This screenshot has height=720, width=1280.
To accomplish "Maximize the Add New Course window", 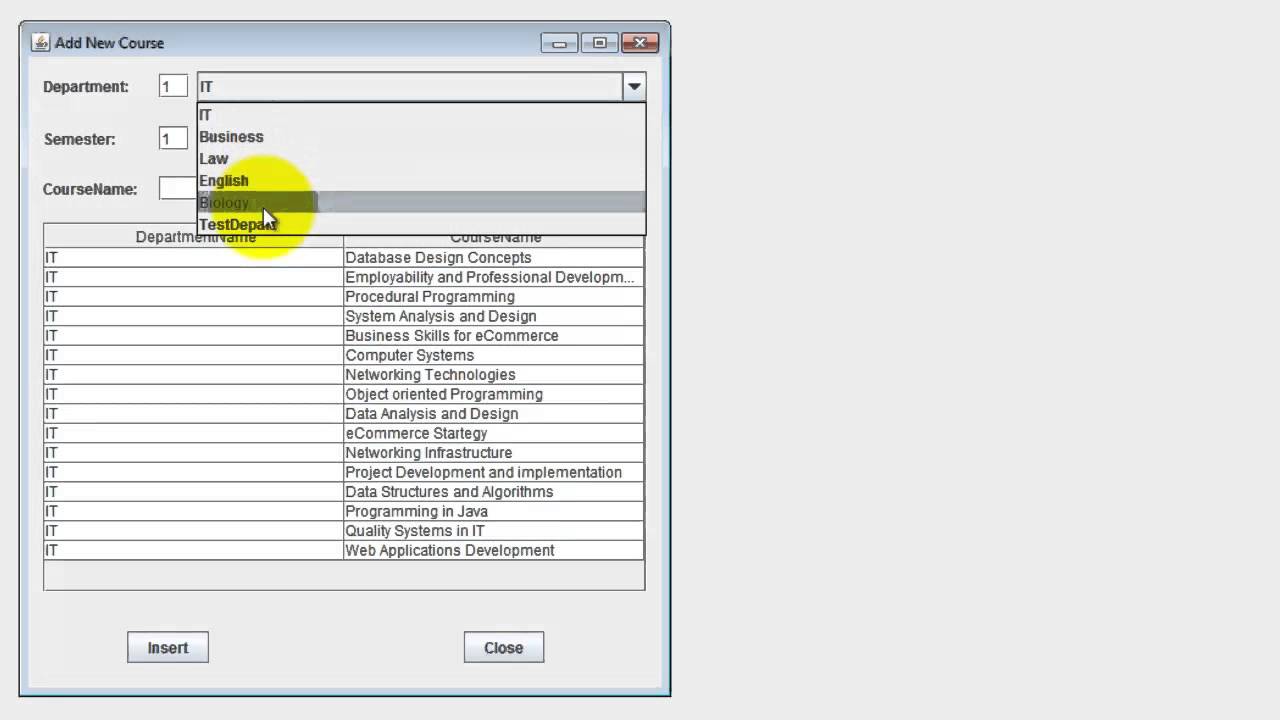I will (x=599, y=43).
